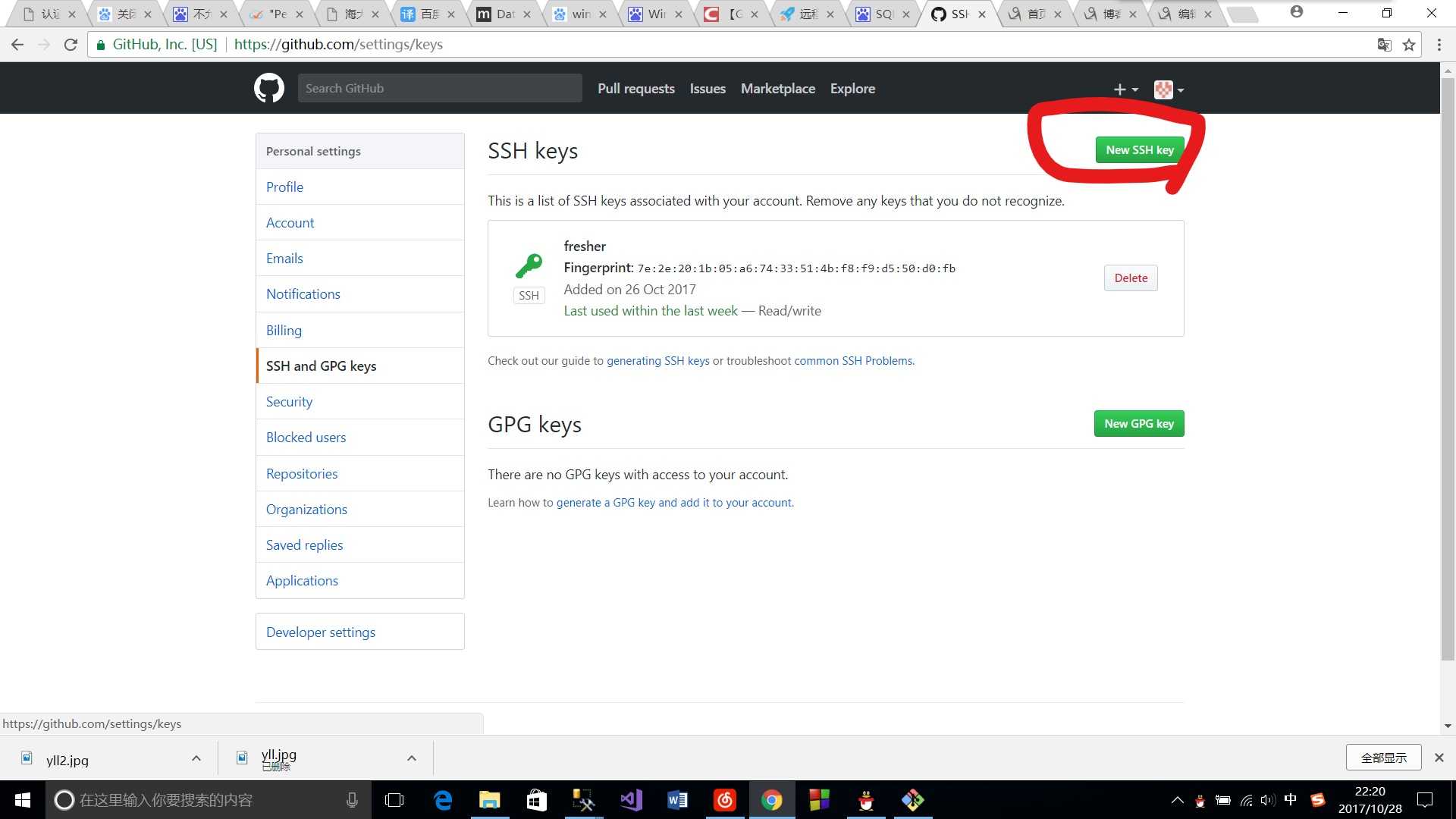Viewport: 1456px width, 819px height.
Task: Open Marketplace in the header
Action: click(x=777, y=89)
